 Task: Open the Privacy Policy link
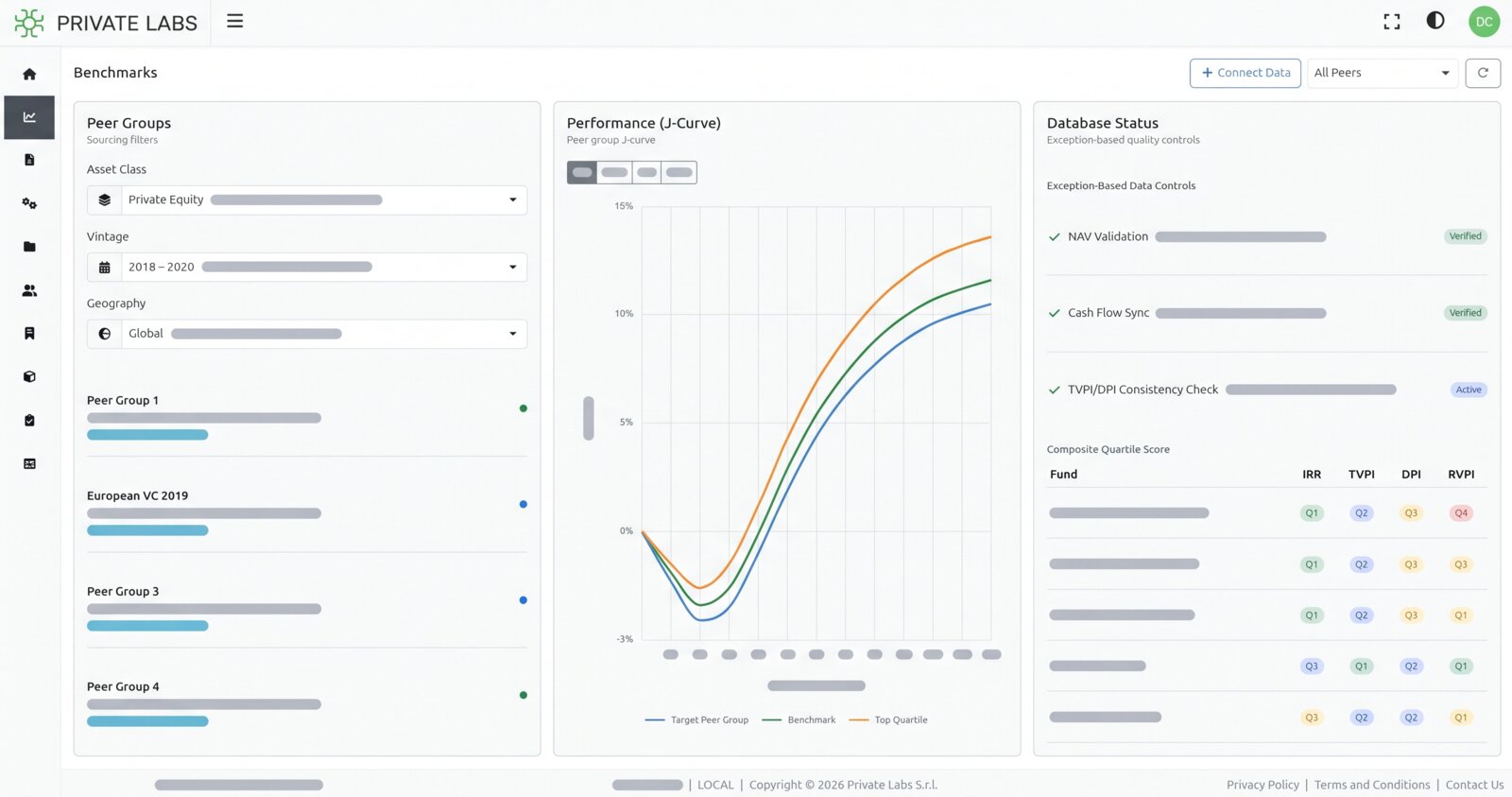click(1263, 785)
